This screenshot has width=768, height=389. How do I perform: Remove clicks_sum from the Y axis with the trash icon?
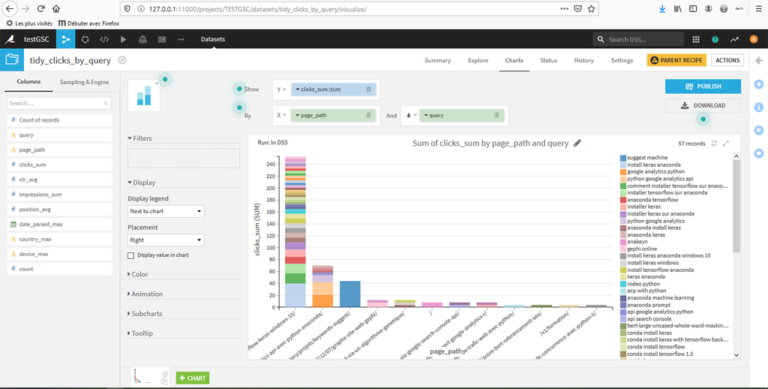[x=368, y=89]
